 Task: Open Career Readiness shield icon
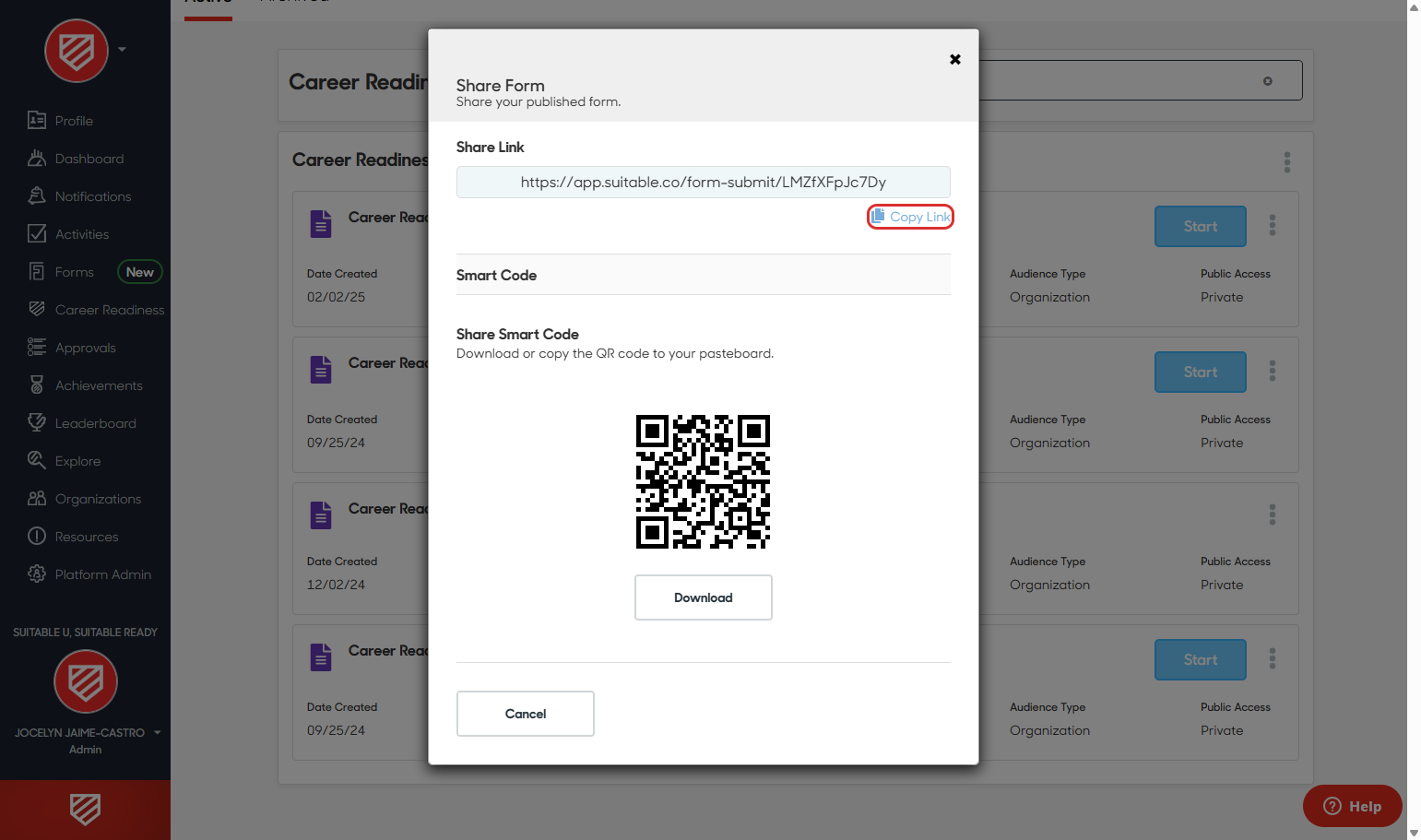pyautogui.click(x=37, y=310)
